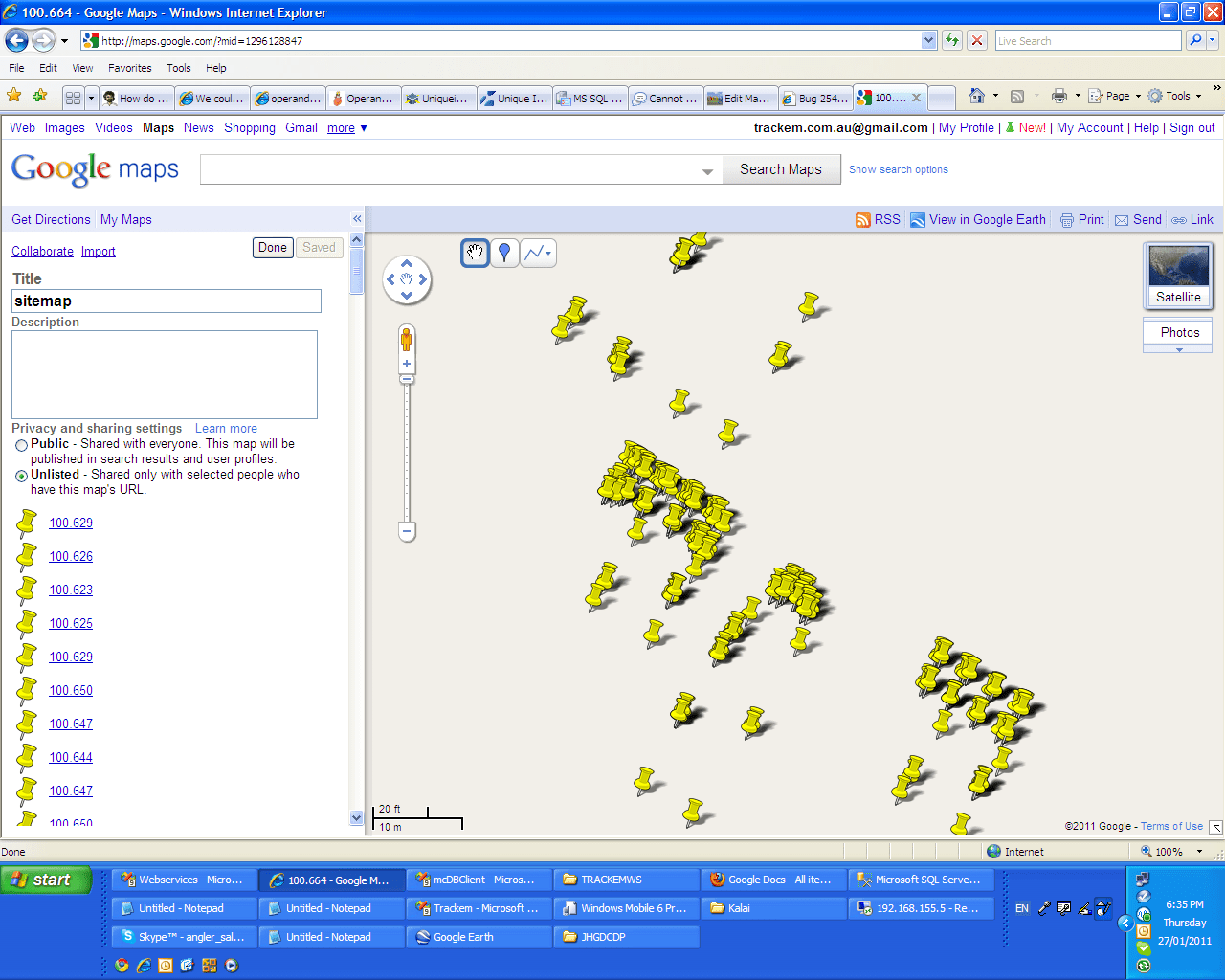This screenshot has width=1225, height=980.
Task: Switch to Google Earth in taskbar
Action: tap(479, 937)
